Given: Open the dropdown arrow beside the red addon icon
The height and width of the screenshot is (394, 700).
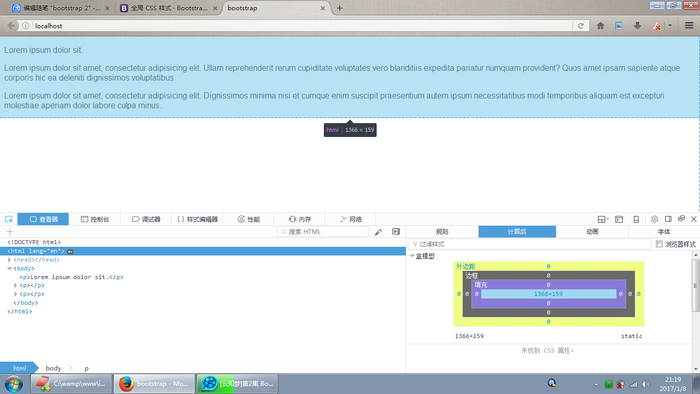Looking at the screenshot, I should [x=670, y=26].
